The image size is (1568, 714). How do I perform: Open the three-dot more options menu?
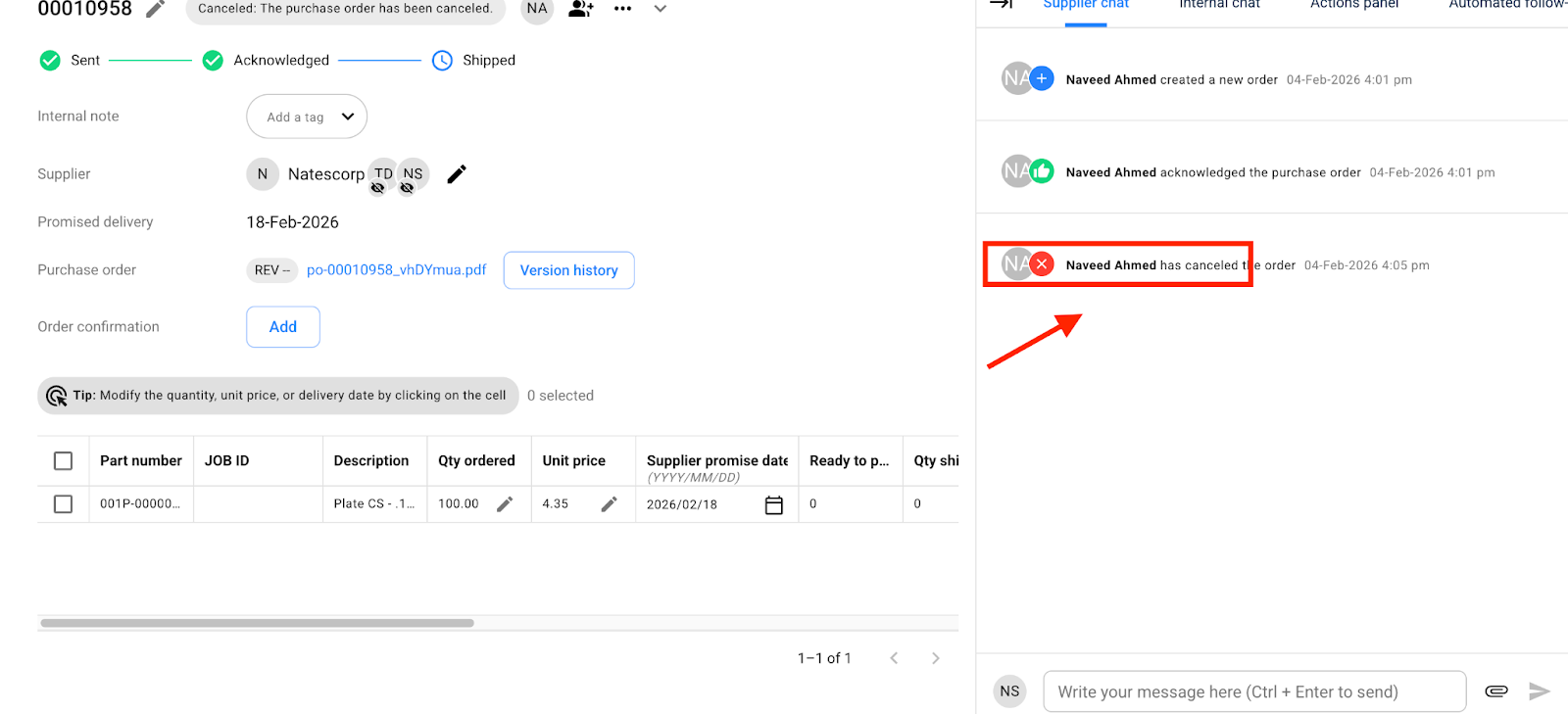pyautogui.click(x=622, y=9)
